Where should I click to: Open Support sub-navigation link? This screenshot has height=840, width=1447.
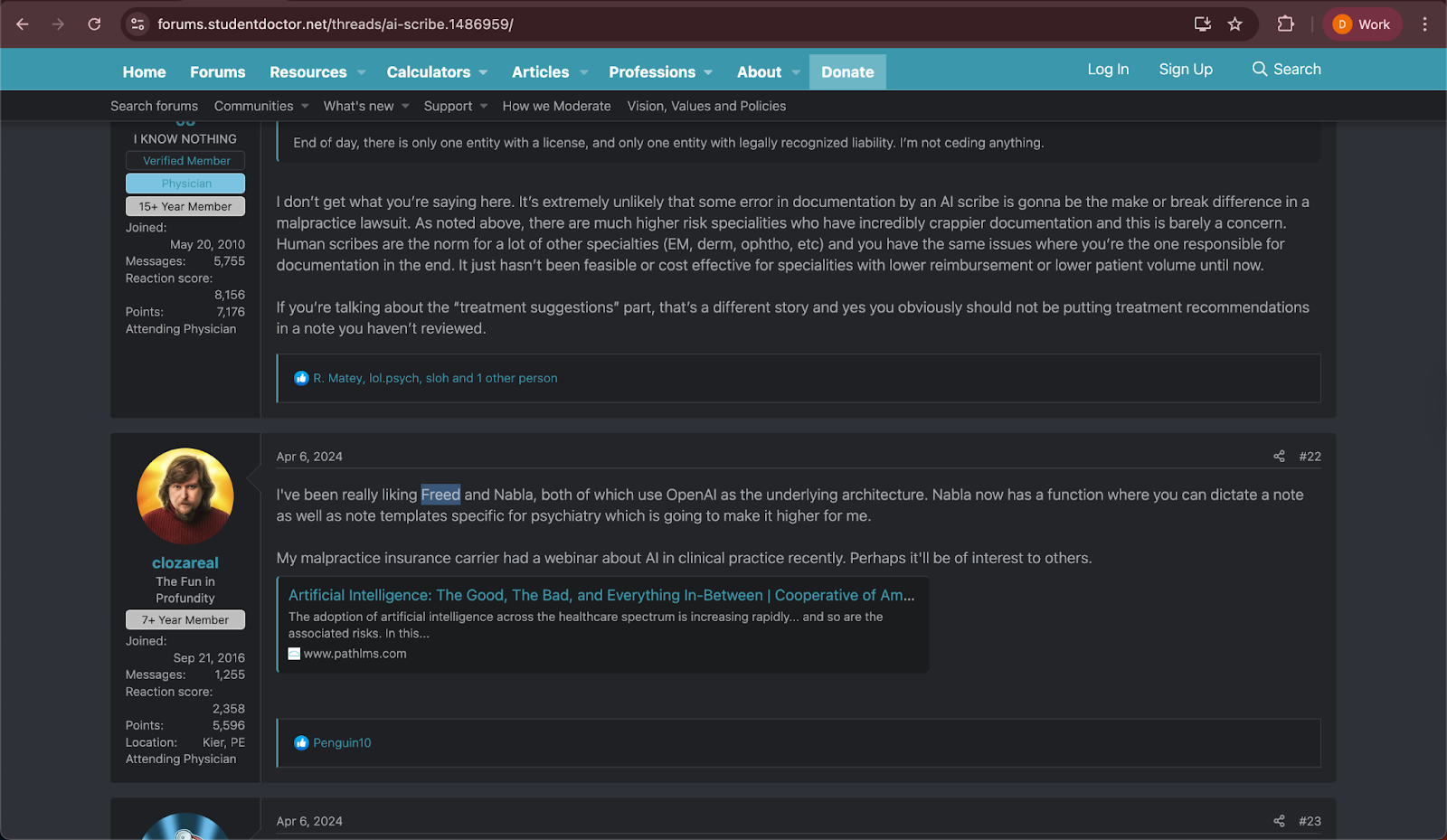point(449,107)
